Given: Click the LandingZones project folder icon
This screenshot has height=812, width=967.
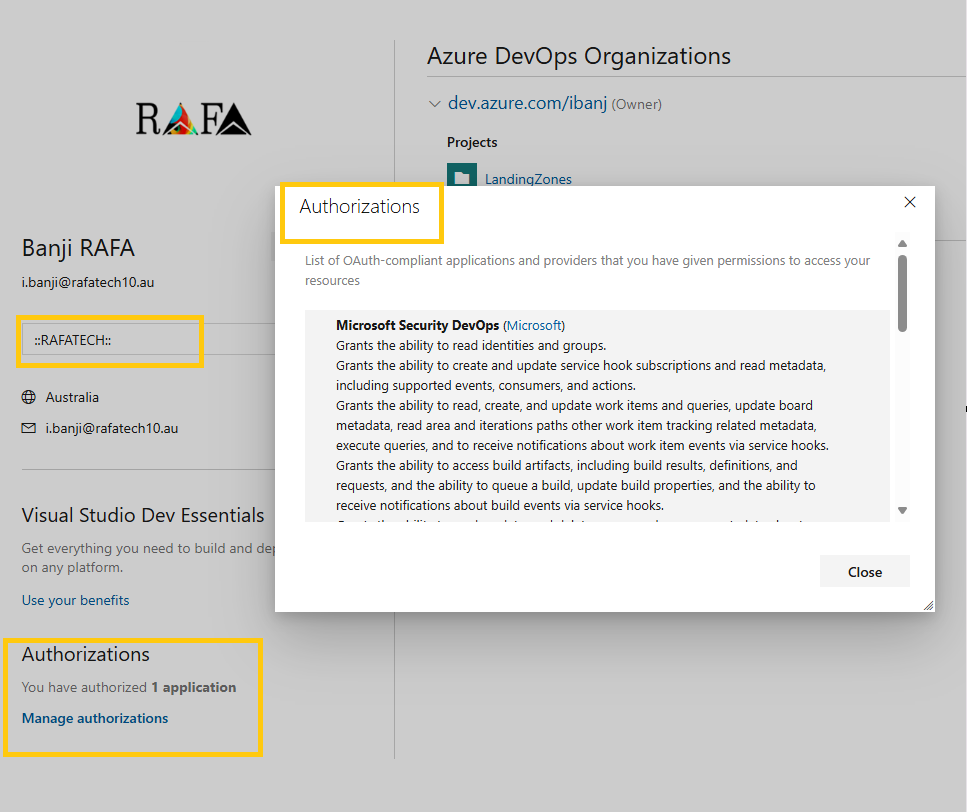Looking at the screenshot, I should pos(462,175).
